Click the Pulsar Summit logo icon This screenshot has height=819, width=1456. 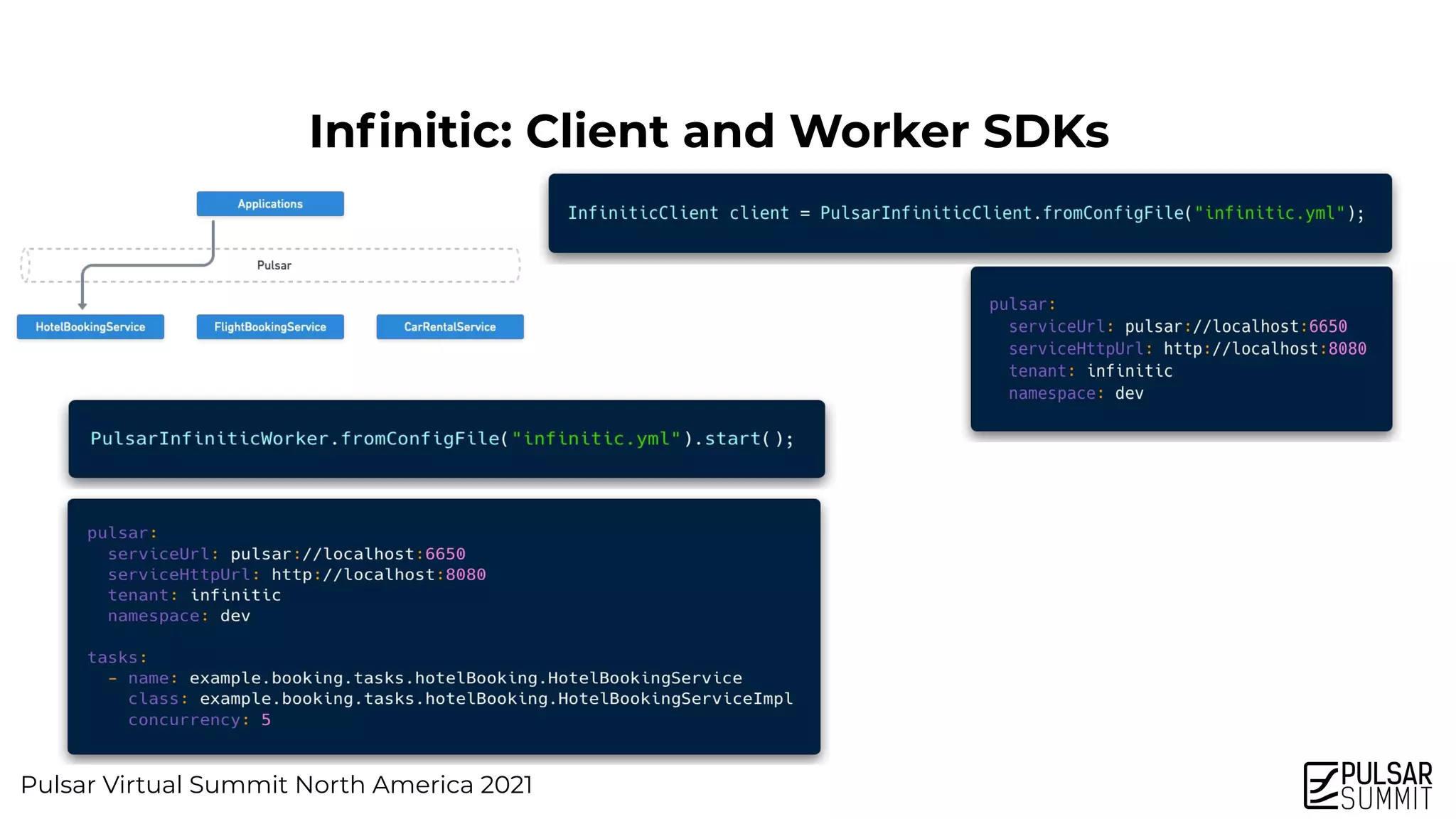point(1368,785)
